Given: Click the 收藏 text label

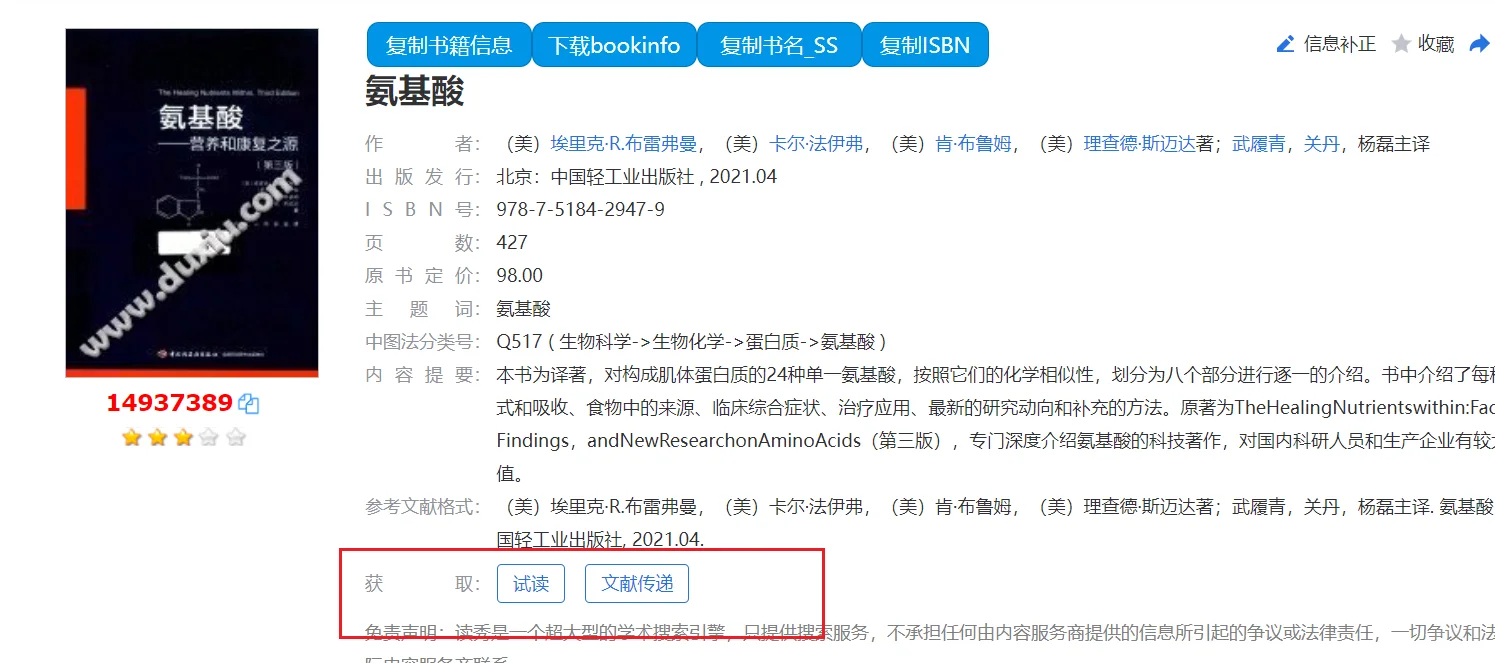Looking at the screenshot, I should tap(1436, 44).
